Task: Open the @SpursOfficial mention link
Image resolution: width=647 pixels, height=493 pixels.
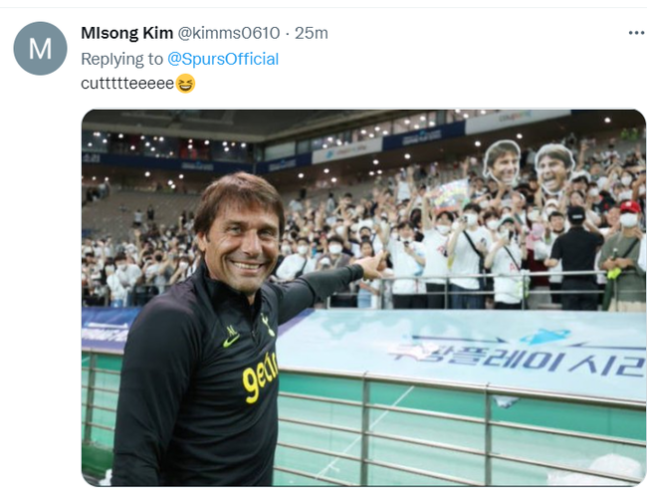Action: pos(223,59)
